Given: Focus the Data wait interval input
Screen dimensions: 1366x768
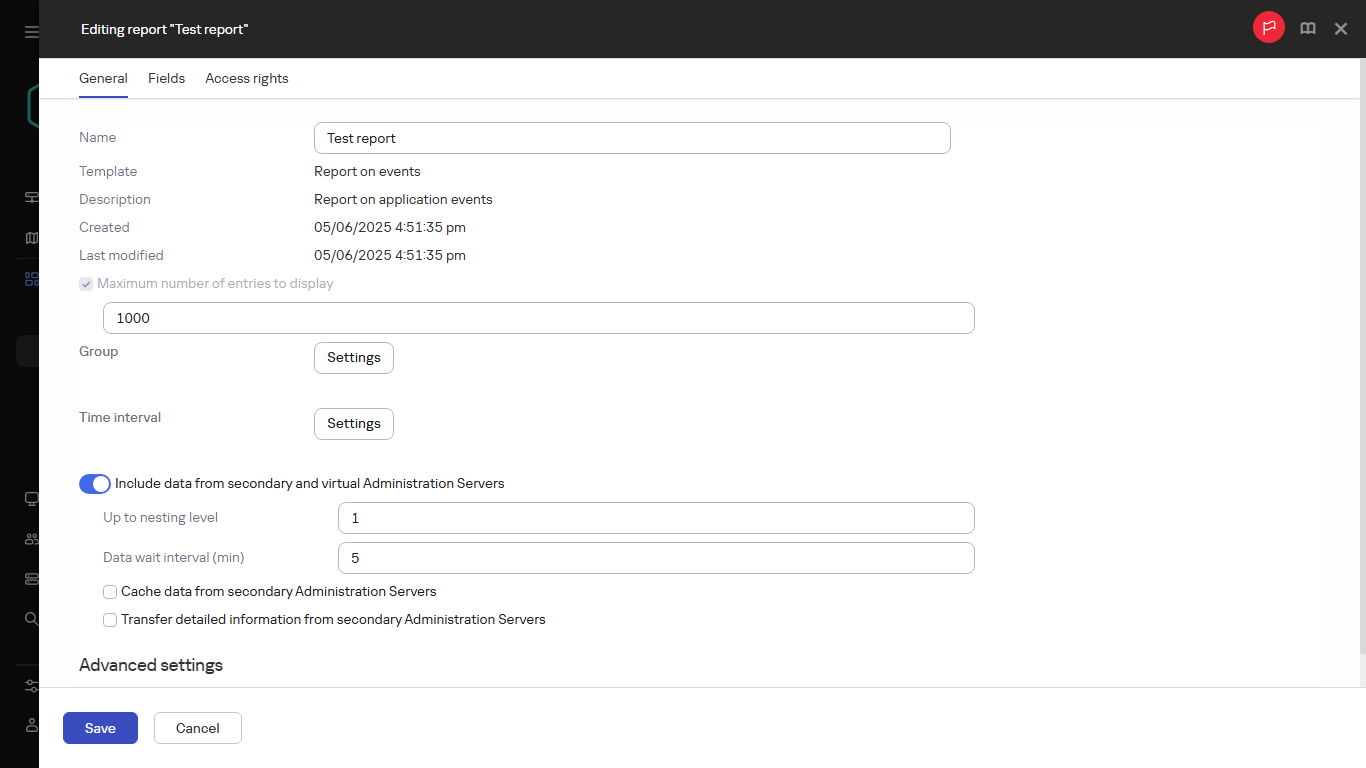Looking at the screenshot, I should (656, 558).
